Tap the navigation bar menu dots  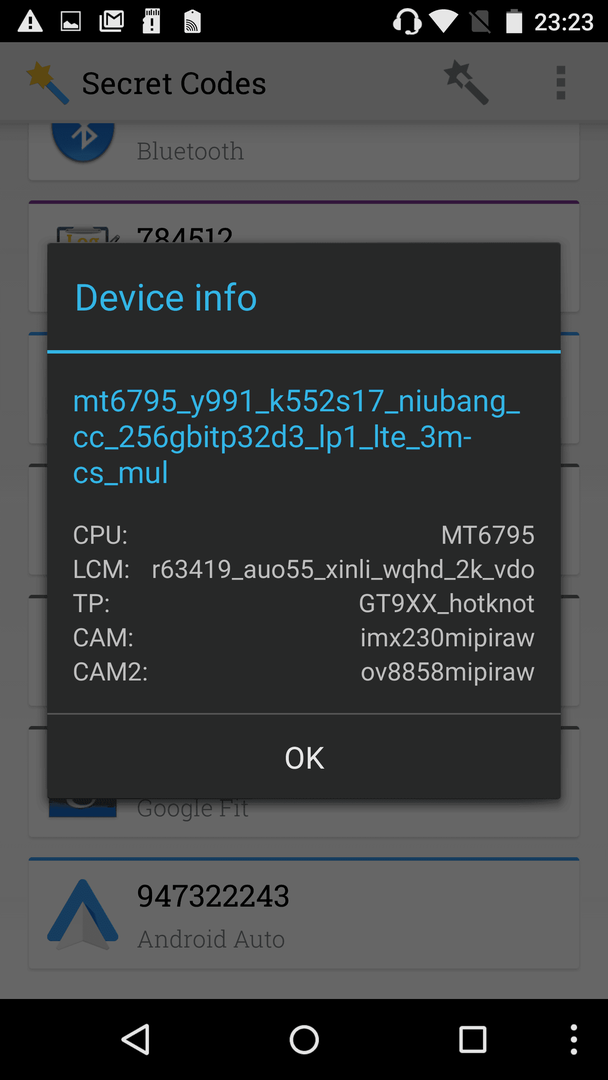(x=574, y=1039)
